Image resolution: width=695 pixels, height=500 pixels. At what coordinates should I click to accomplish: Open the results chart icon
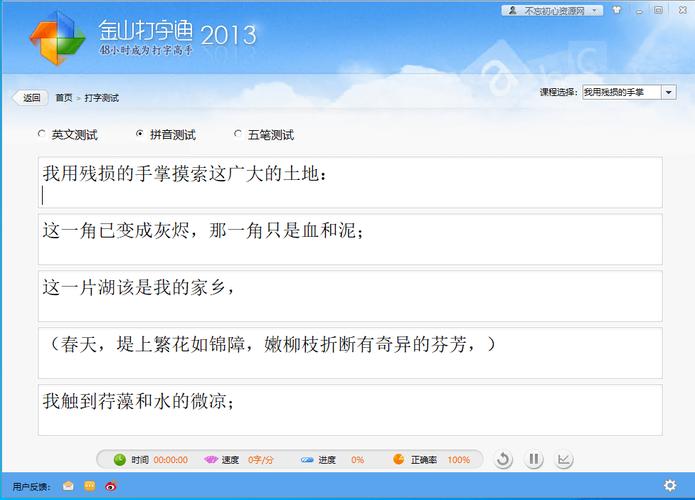[564, 459]
